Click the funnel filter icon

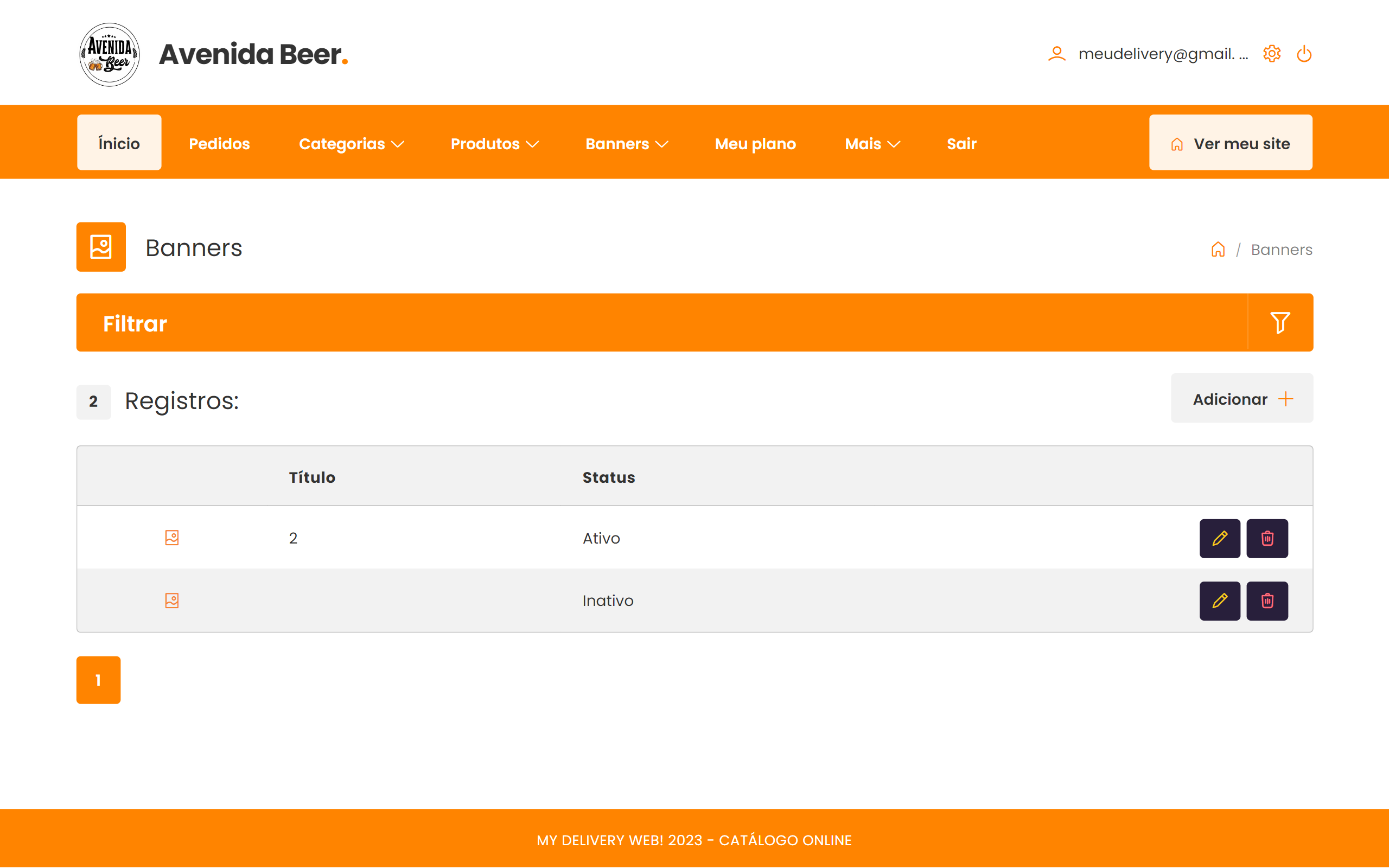(1280, 323)
